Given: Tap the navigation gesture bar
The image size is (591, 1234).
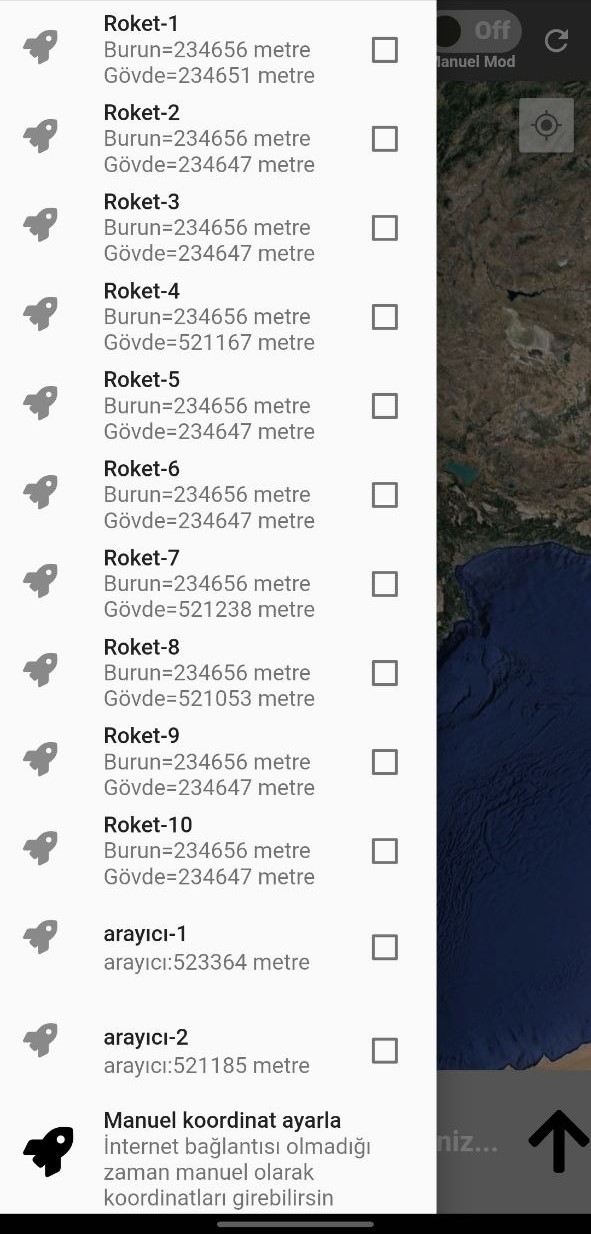Looking at the screenshot, I should tap(295, 1222).
